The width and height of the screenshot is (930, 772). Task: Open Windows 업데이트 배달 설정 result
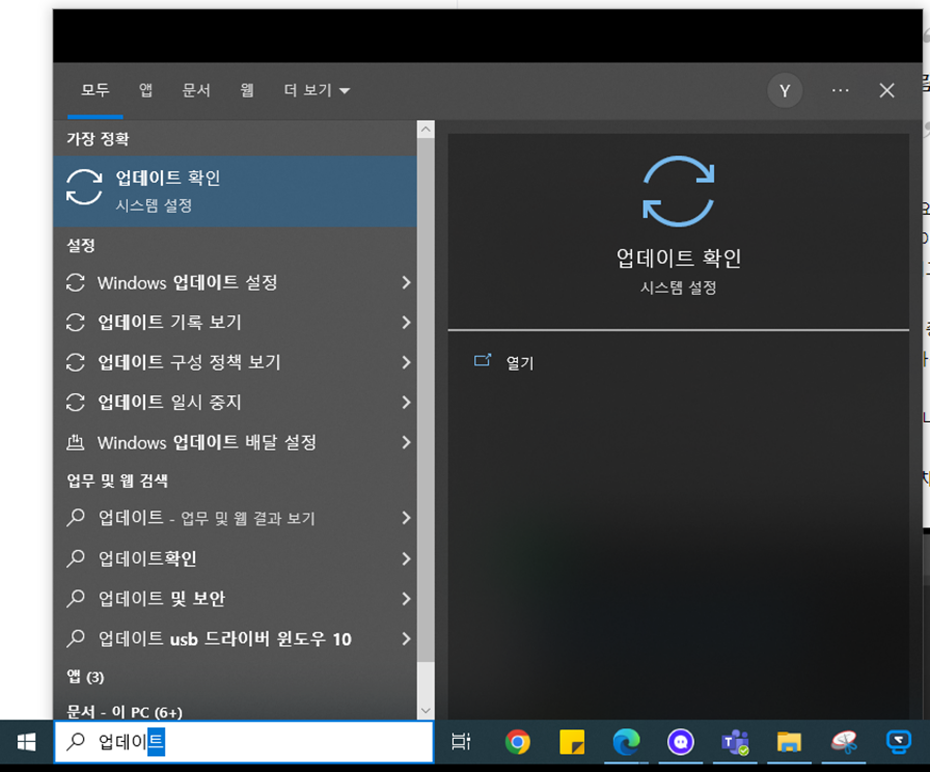(235, 442)
